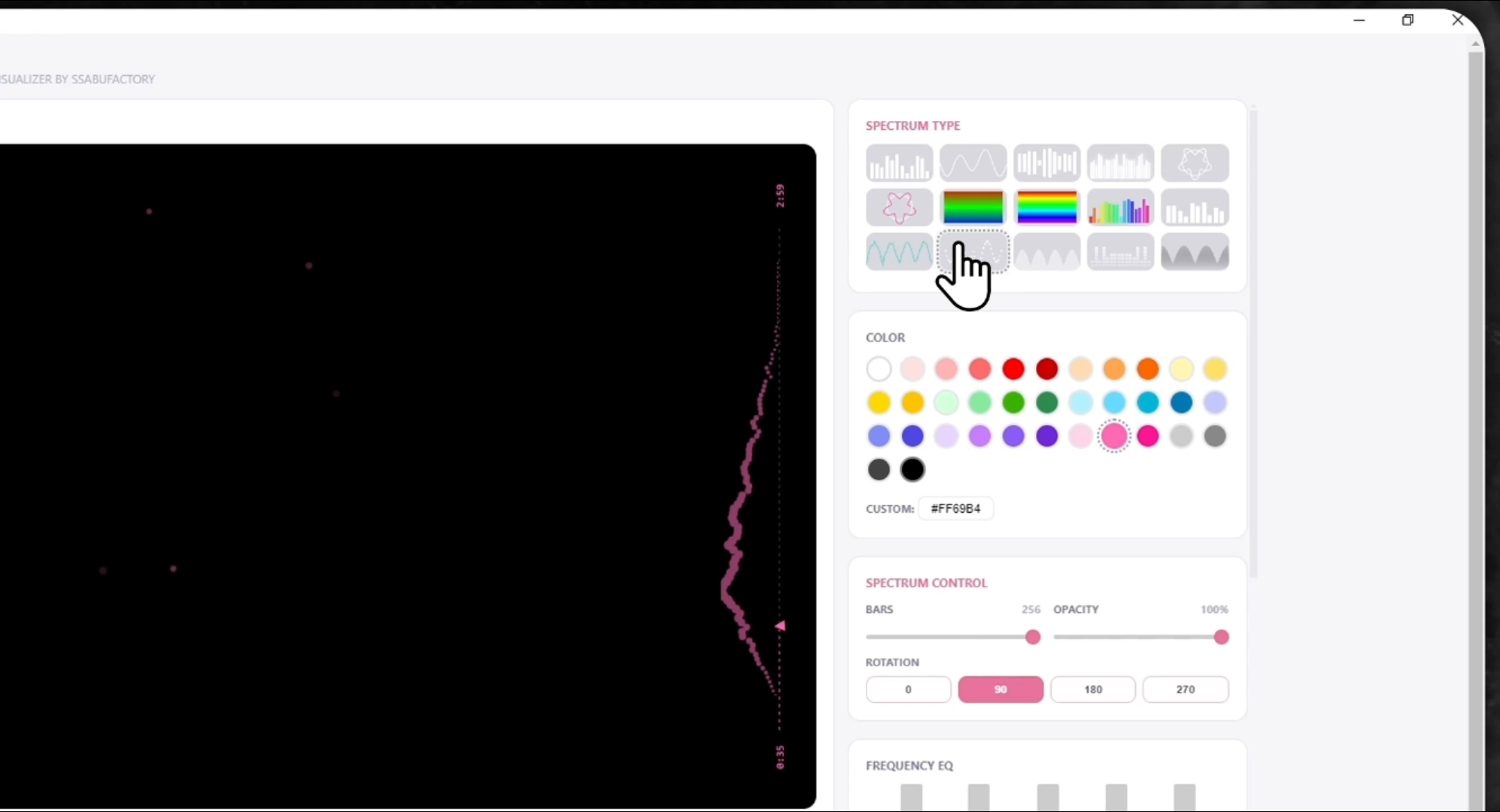
Task: Choose the black color swatch
Action: tap(912, 470)
